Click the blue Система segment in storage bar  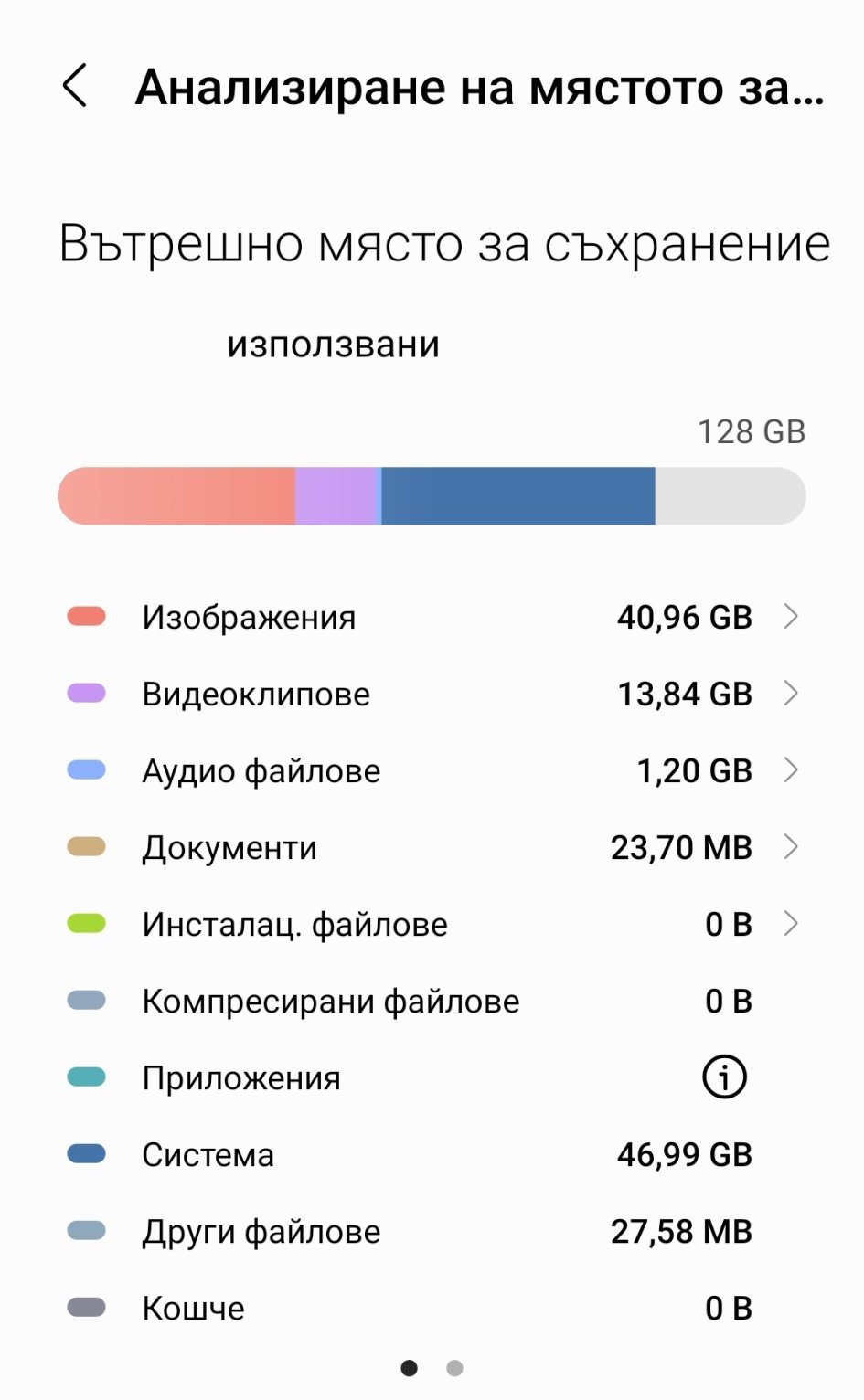tap(517, 496)
